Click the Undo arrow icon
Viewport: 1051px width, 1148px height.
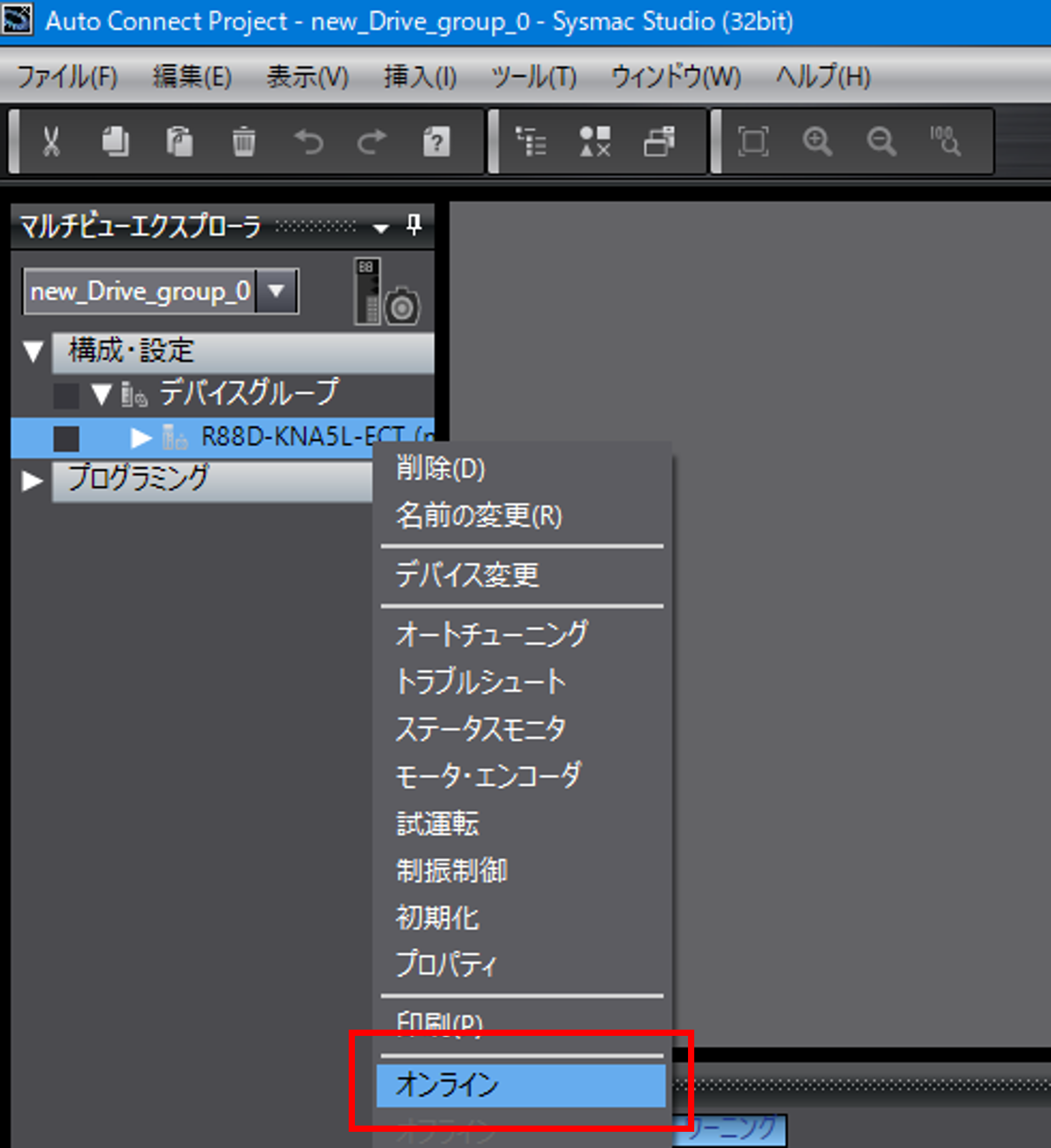point(309,141)
